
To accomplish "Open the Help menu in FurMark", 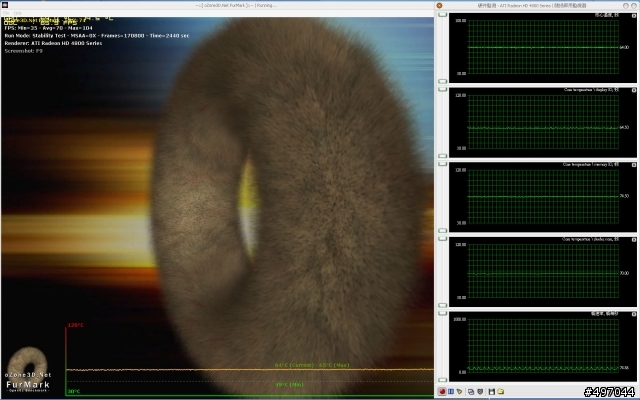I will click(x=18, y=13).
